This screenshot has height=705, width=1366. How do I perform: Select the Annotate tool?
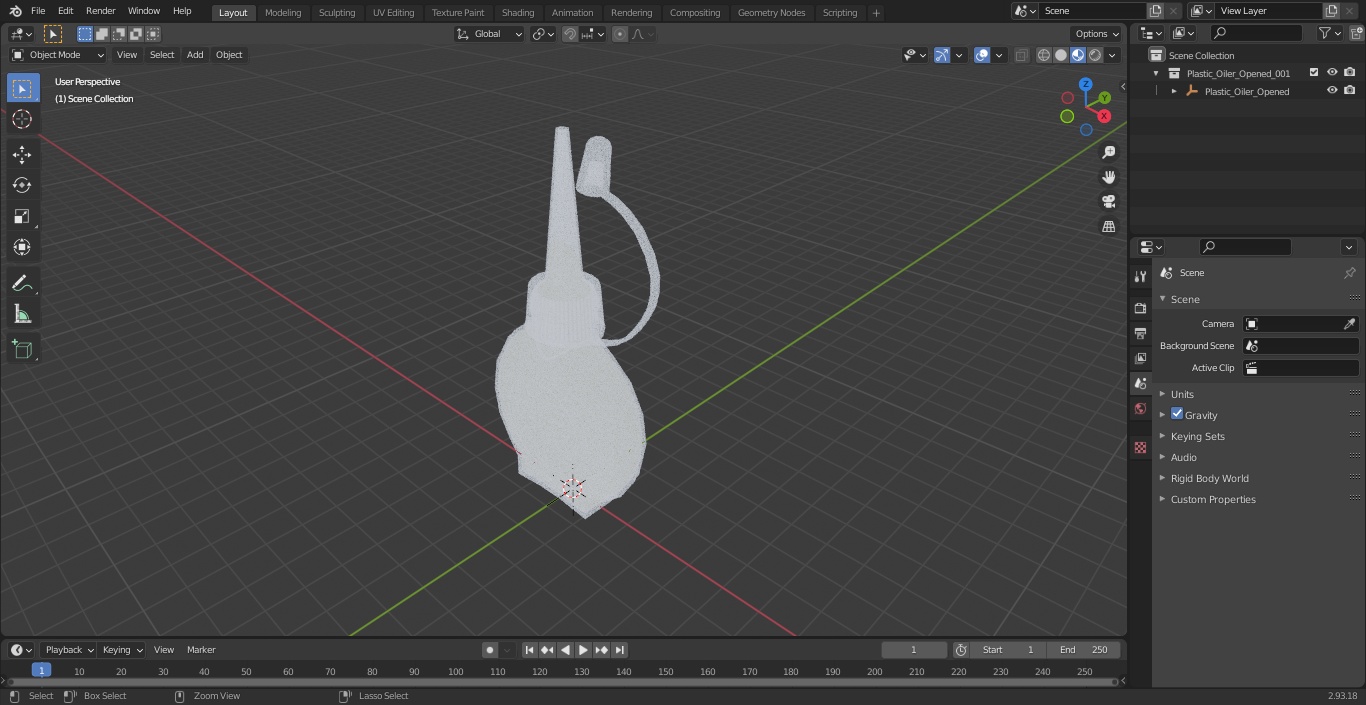pyautogui.click(x=22, y=283)
